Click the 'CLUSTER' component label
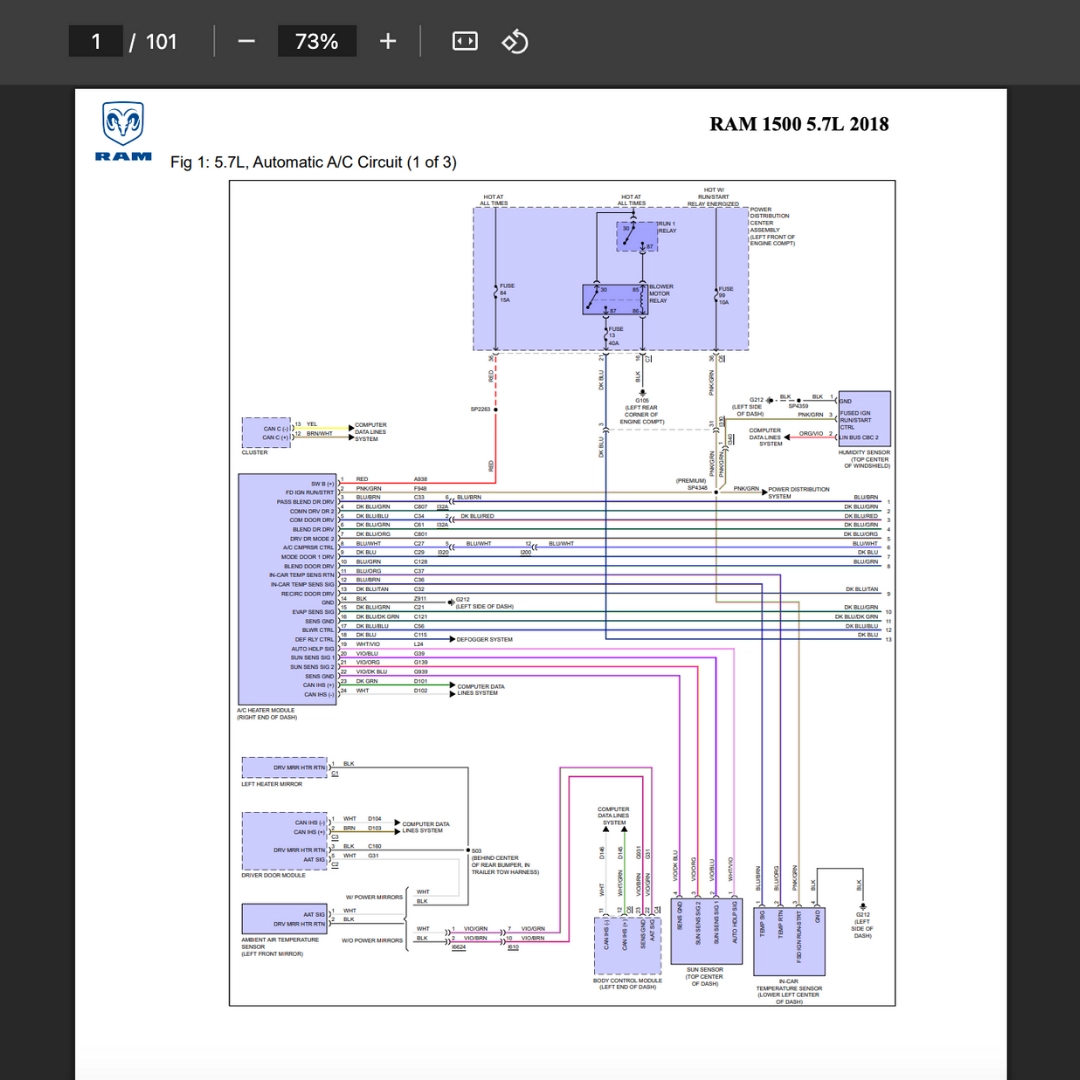The height and width of the screenshot is (1080, 1080). [255, 453]
